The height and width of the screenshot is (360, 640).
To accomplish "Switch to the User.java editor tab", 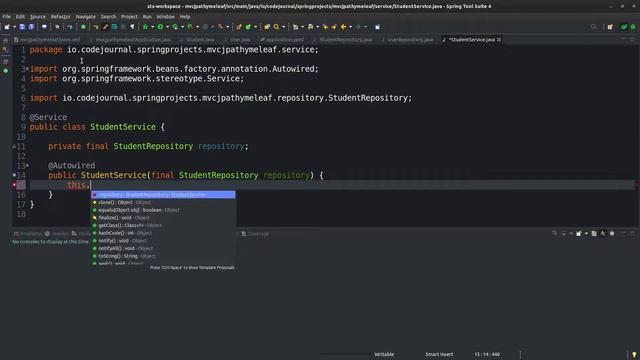I will (x=240, y=40).
